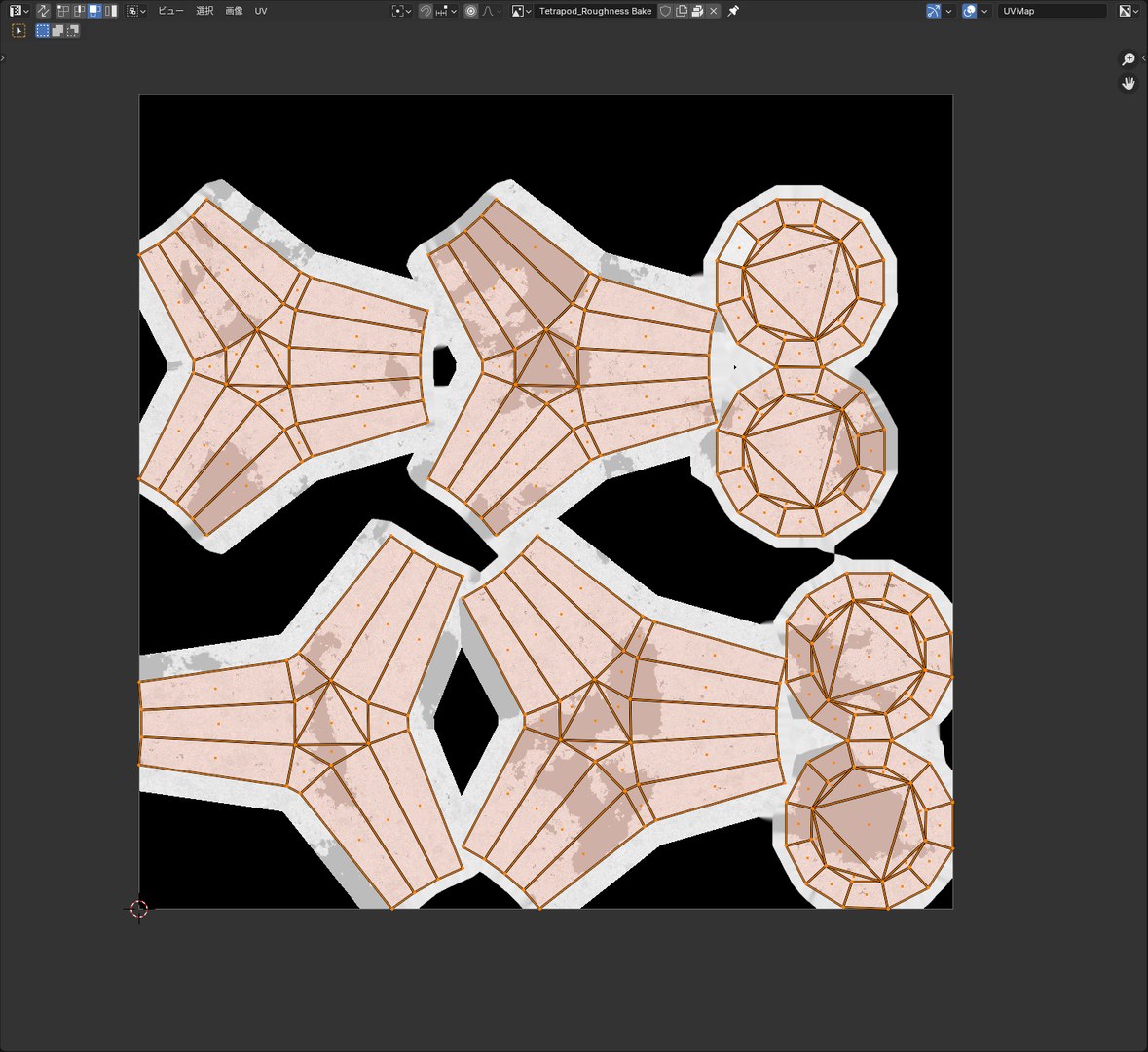Open the gizmo options dropdown
The image size is (1148, 1052).
(x=948, y=11)
